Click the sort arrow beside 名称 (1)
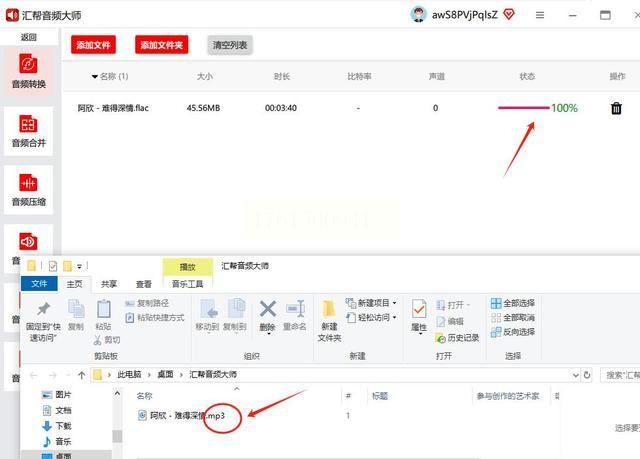Viewport: 640px width, 459px height. click(95, 76)
